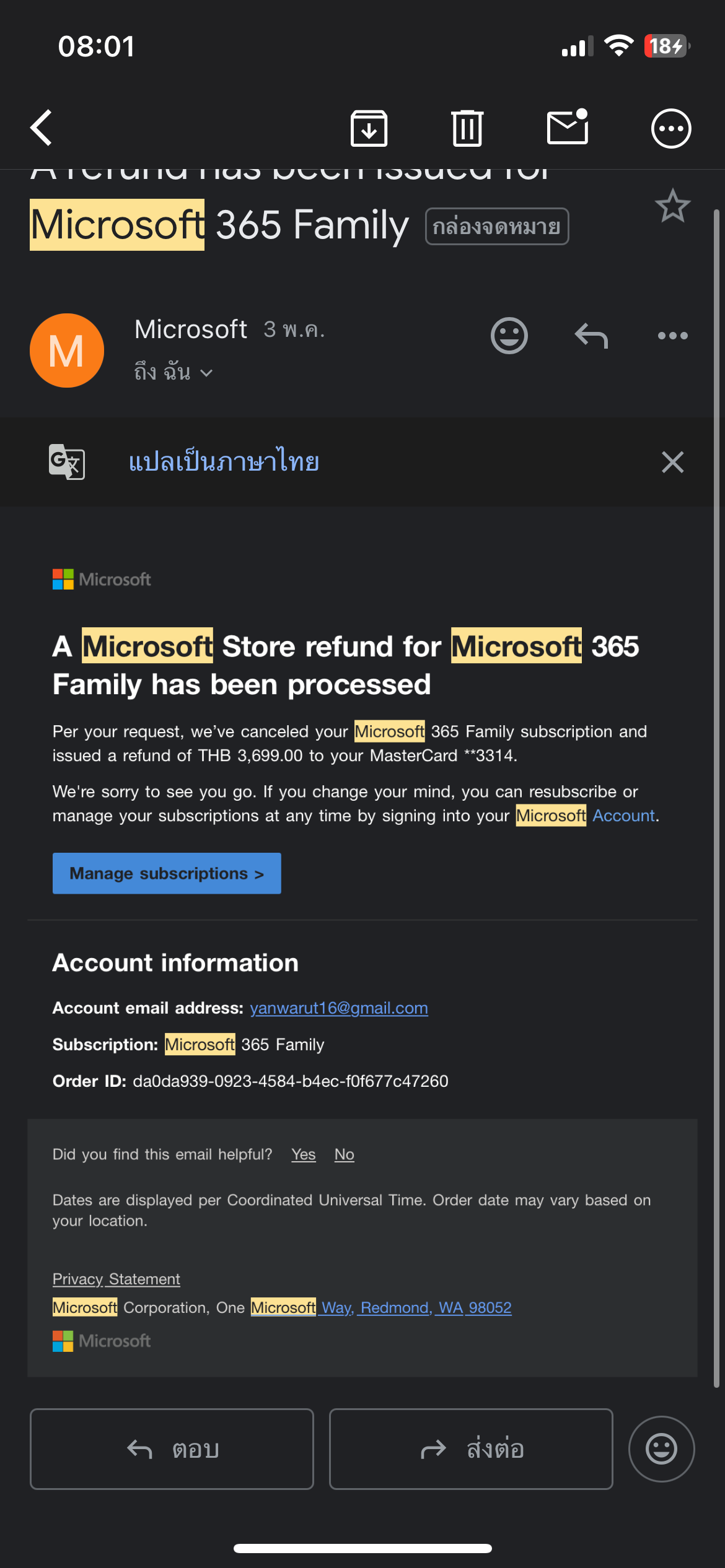The image size is (725, 1568).
Task: Open the Privacy Statement link
Action: pyautogui.click(x=116, y=1279)
